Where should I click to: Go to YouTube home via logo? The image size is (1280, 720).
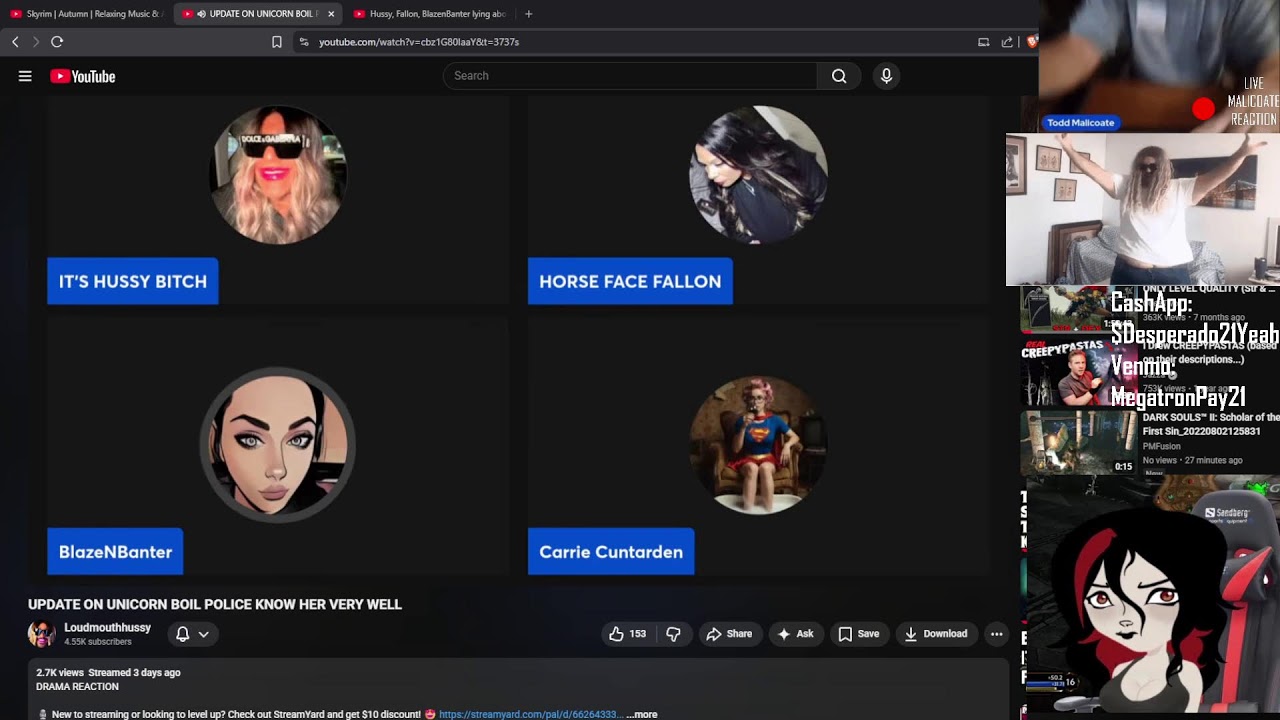point(83,76)
